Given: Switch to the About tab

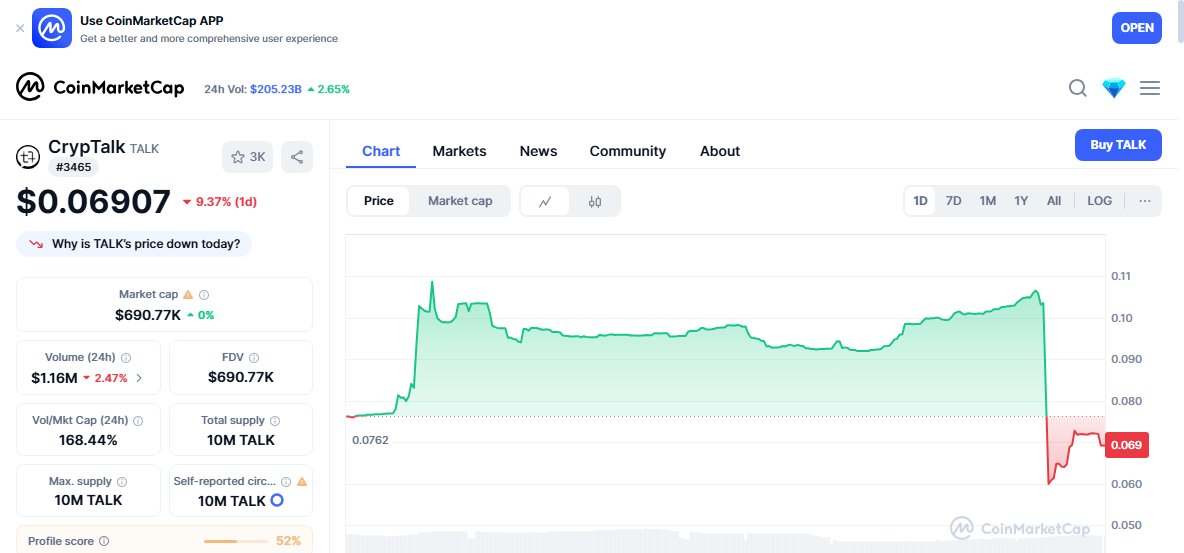Looking at the screenshot, I should (720, 151).
